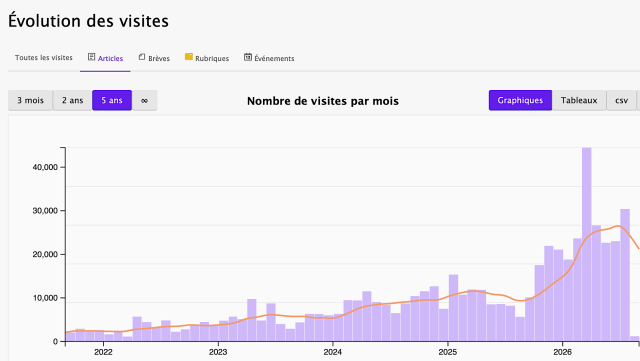Click the orange trend line peak
640x361 pixels.
(x=618, y=226)
